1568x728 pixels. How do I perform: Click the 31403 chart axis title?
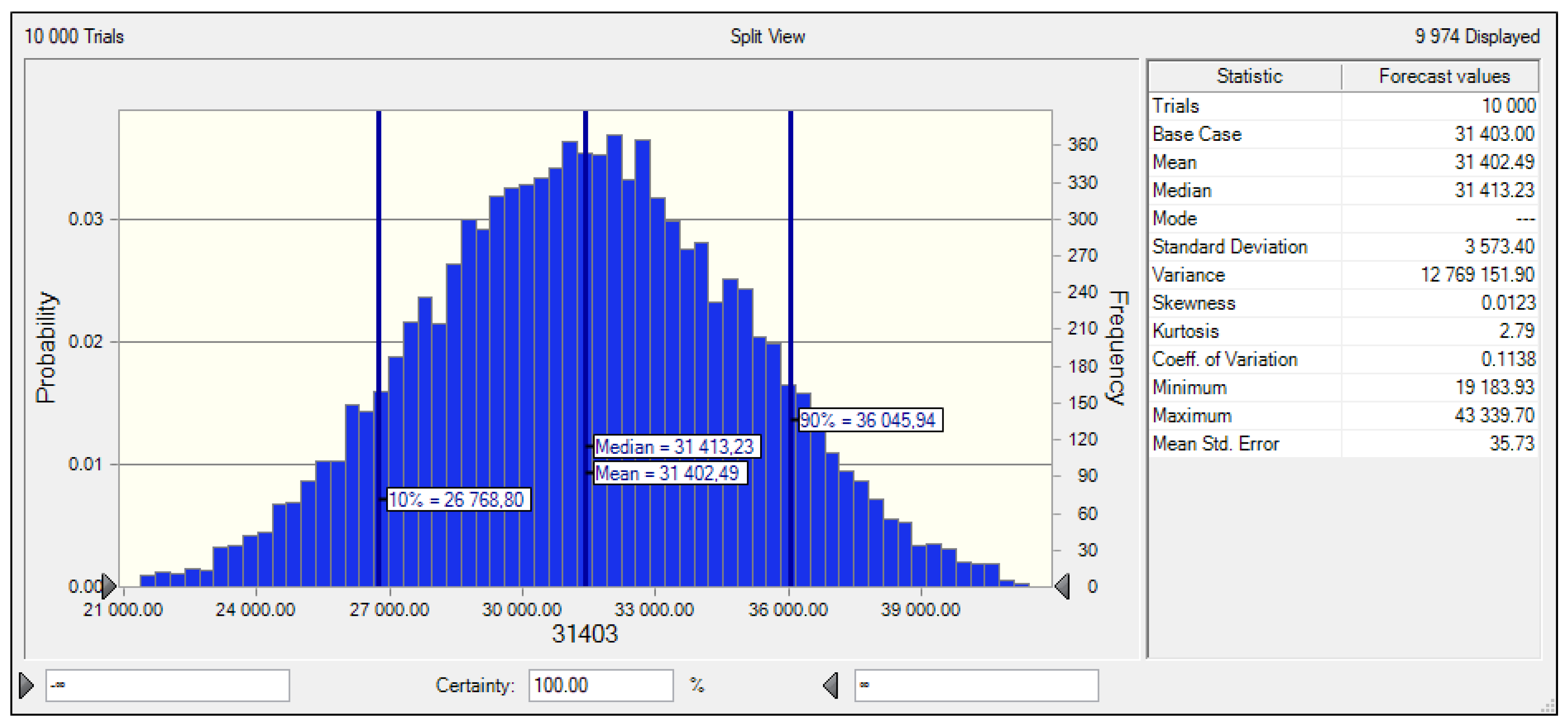584,634
